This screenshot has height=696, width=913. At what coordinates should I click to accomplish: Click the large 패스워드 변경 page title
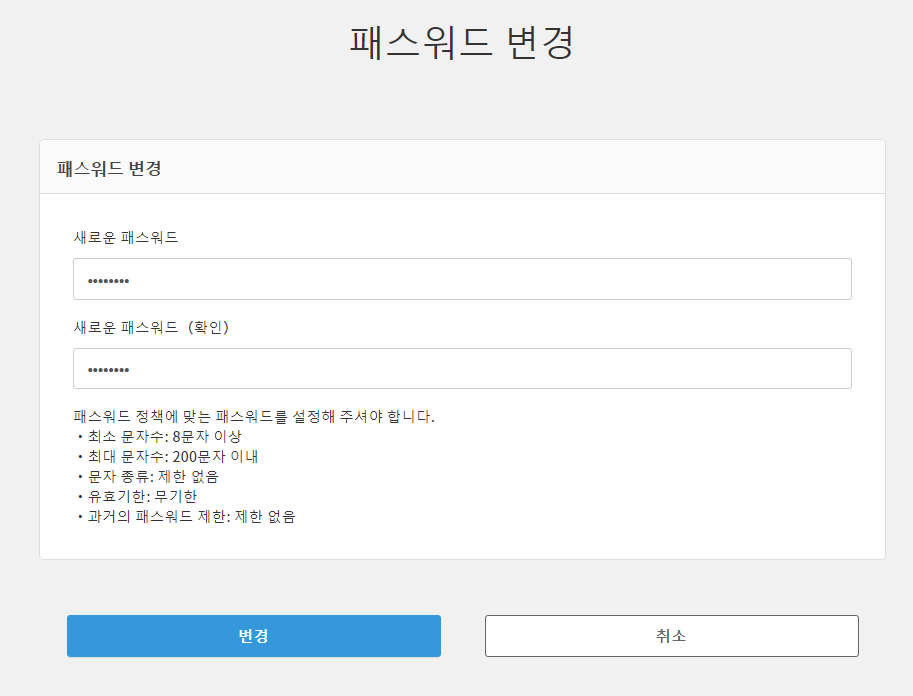coord(461,42)
